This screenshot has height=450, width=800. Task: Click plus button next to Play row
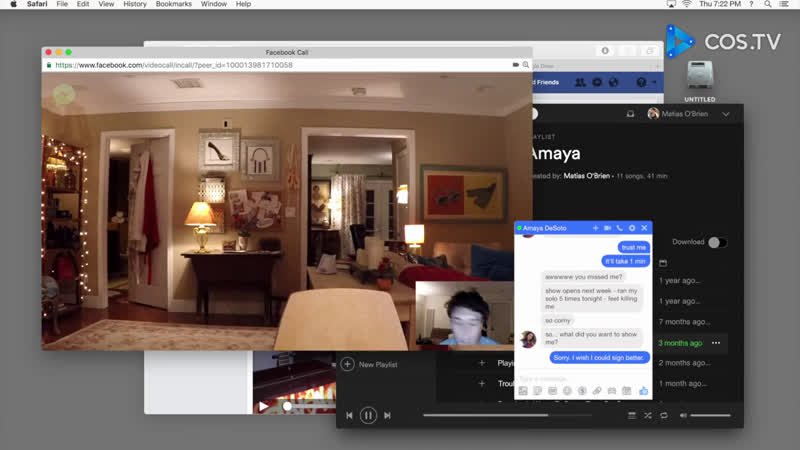tap(482, 363)
